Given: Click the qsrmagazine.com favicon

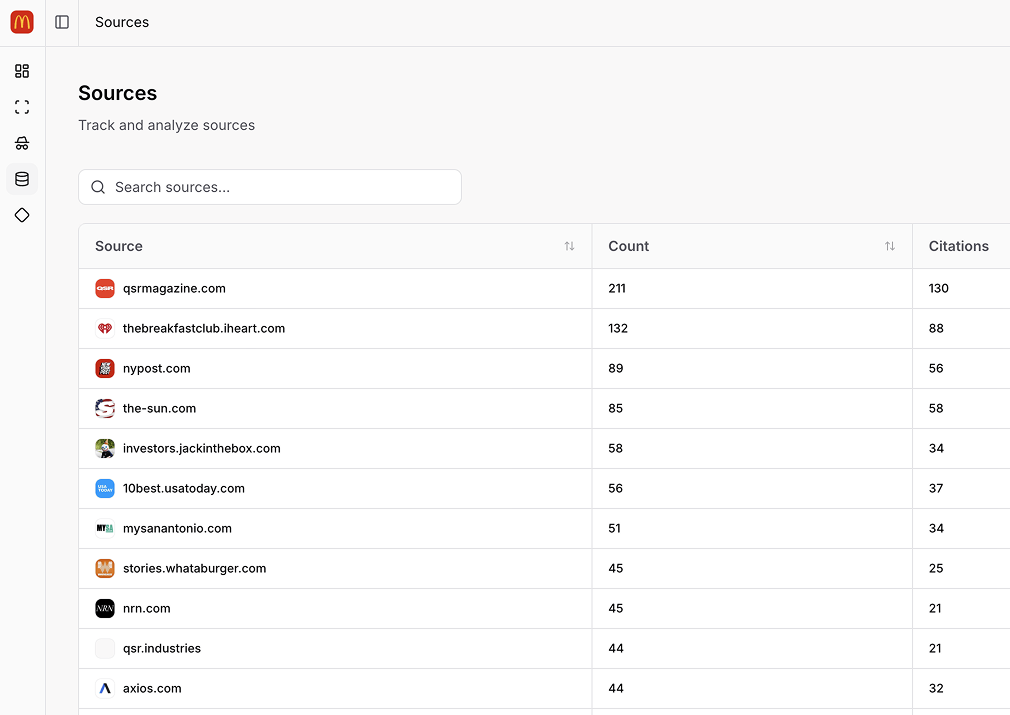Looking at the screenshot, I should 105,288.
